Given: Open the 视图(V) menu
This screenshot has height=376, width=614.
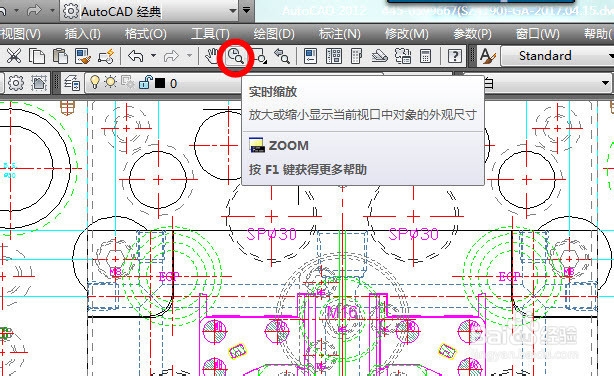Looking at the screenshot, I should click(x=20, y=34).
